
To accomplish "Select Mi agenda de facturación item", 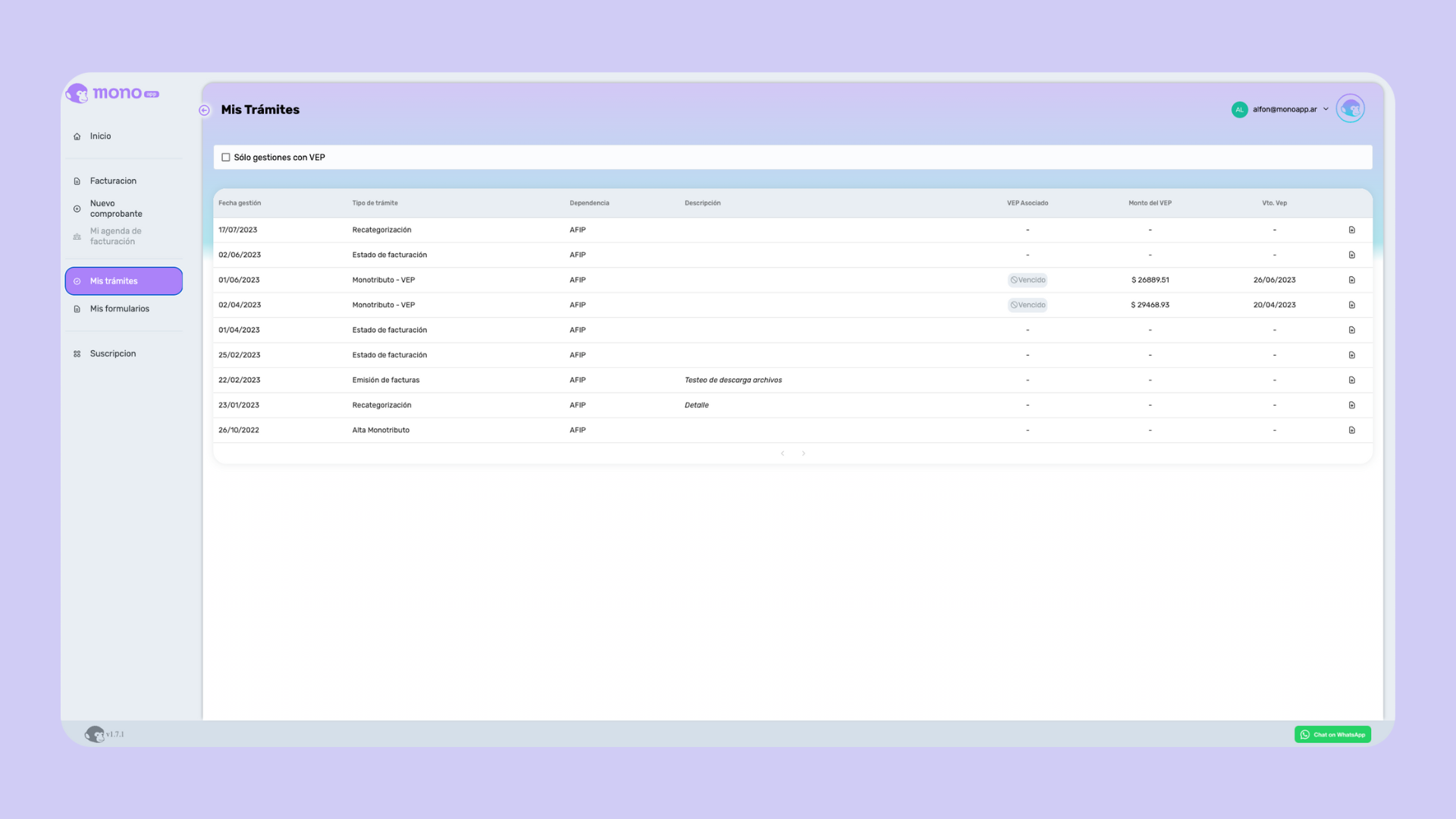I will pyautogui.click(x=116, y=237).
